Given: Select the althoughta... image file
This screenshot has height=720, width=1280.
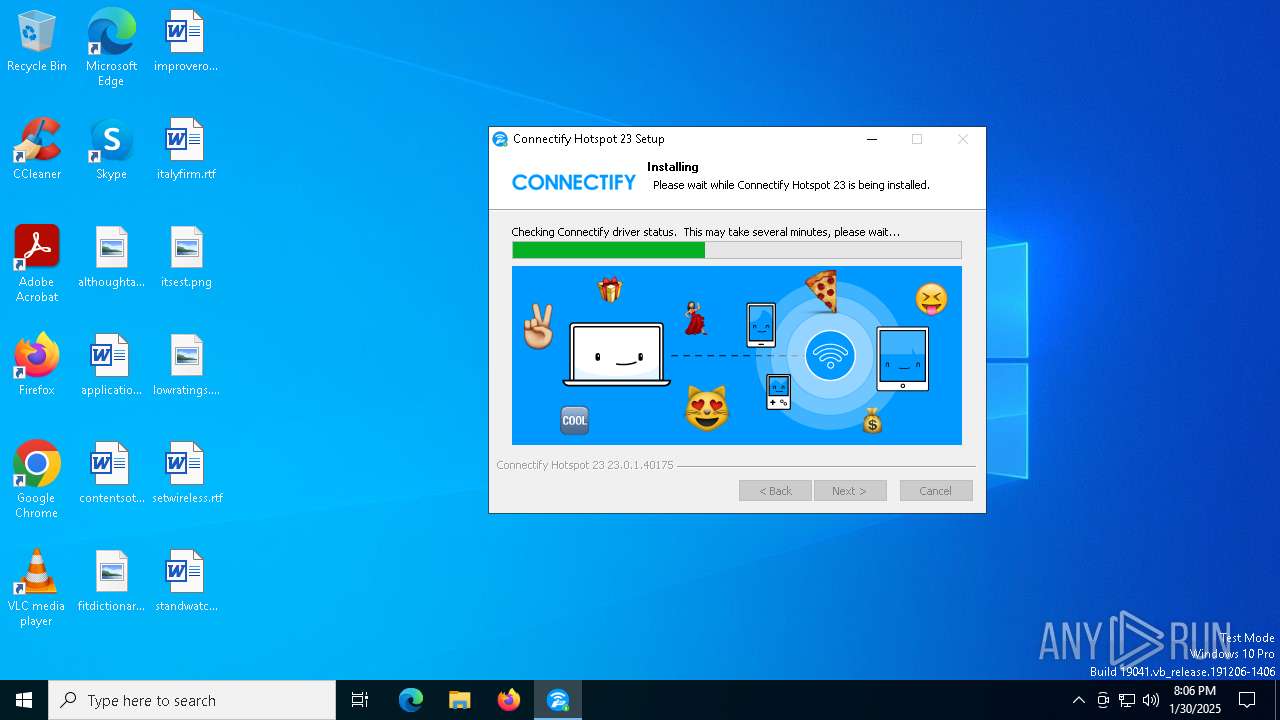Looking at the screenshot, I should 111,258.
